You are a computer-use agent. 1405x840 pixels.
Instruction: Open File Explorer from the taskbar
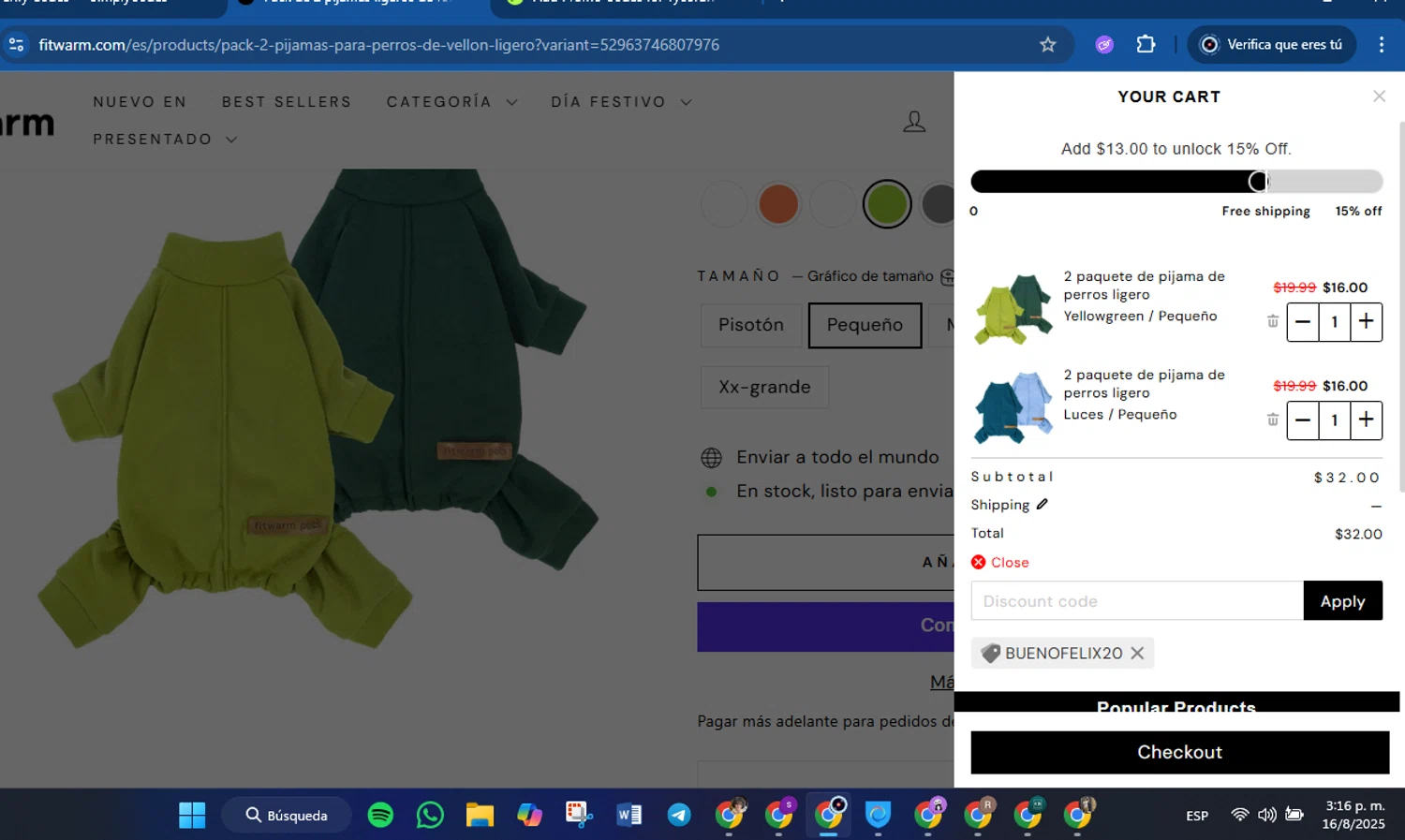(x=480, y=815)
